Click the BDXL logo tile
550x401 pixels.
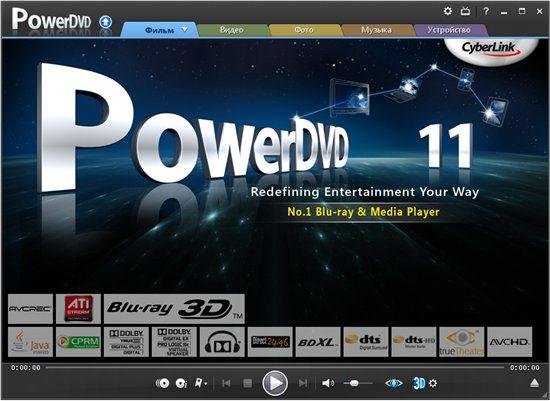318,342
